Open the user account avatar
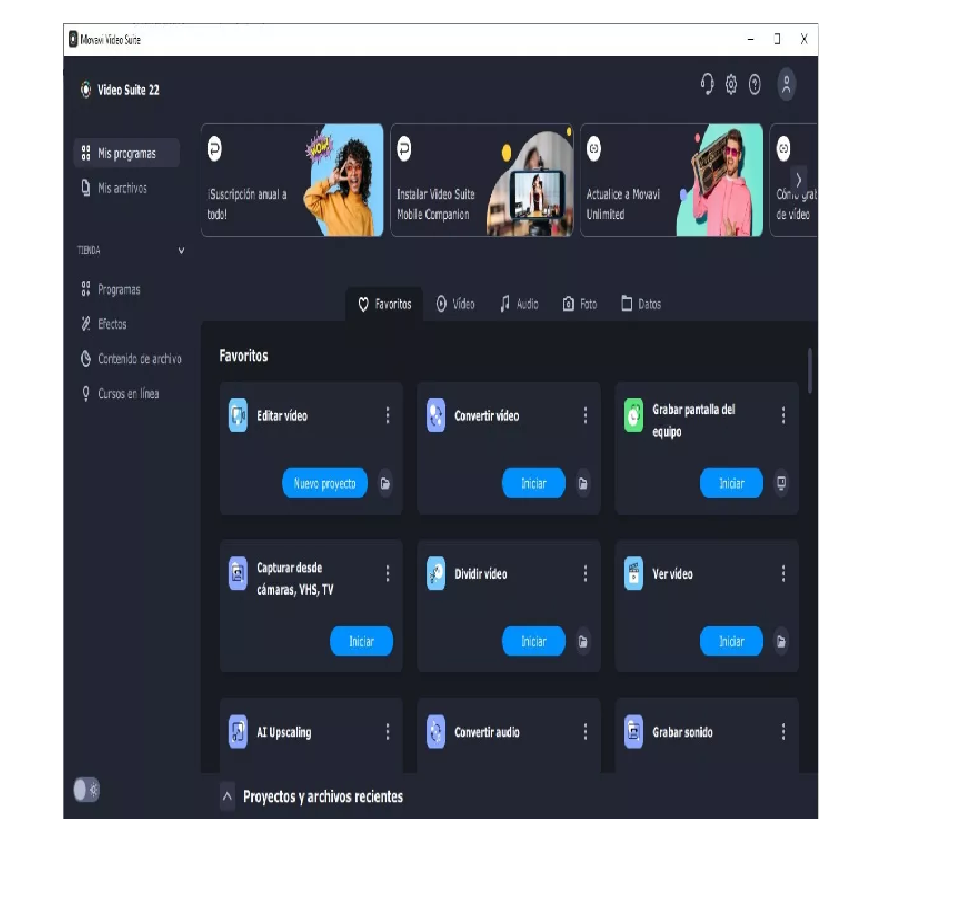The width and height of the screenshot is (960, 900). (786, 84)
